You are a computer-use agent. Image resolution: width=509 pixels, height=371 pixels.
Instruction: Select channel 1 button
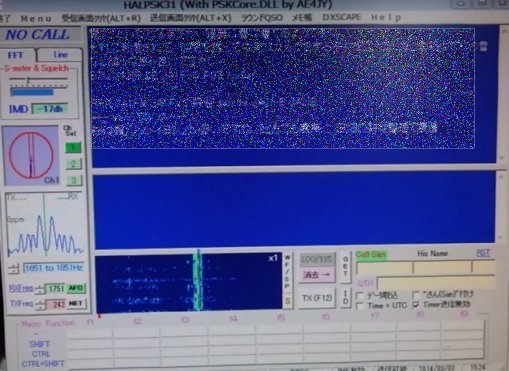pos(73,148)
